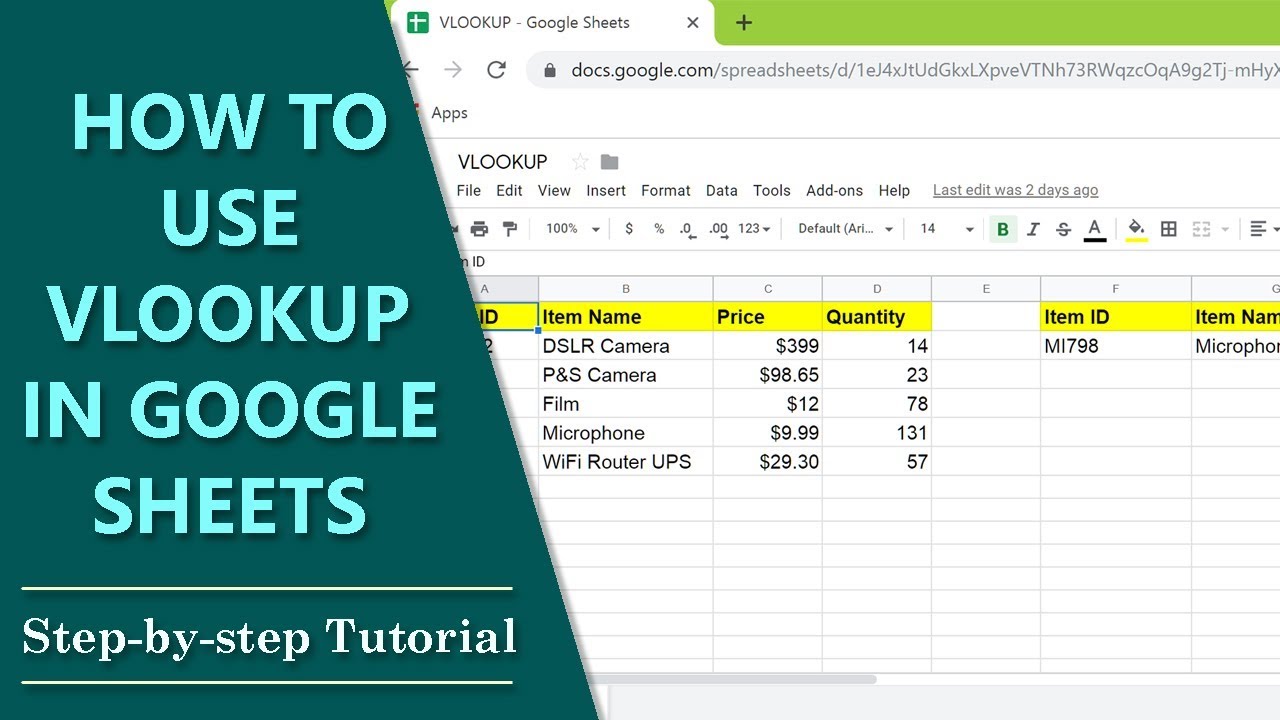Select the 'Quantity' header cell
Screen dimensions: 1280x720
[877, 317]
